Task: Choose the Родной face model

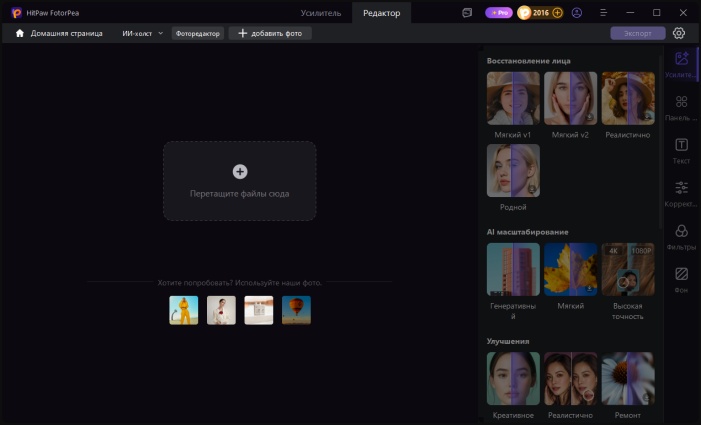Action: (x=513, y=170)
